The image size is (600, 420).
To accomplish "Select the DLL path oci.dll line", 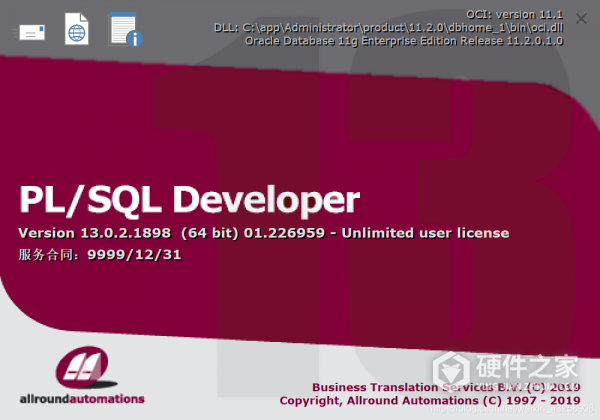I will (388, 28).
